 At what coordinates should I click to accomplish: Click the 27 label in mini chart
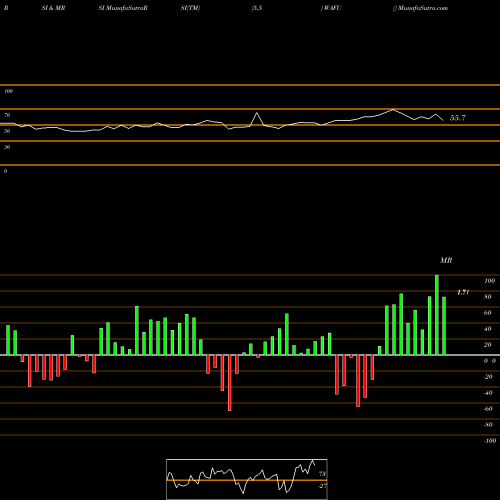pyautogui.click(x=322, y=486)
